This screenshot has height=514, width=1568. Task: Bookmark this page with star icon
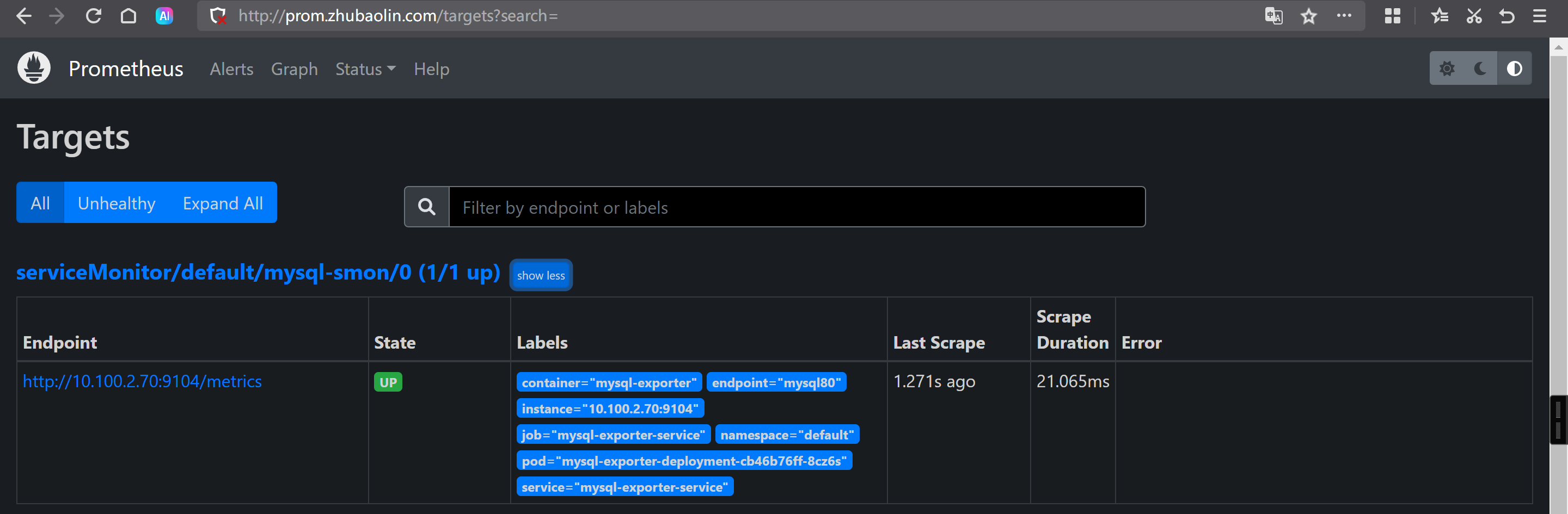pos(1309,16)
